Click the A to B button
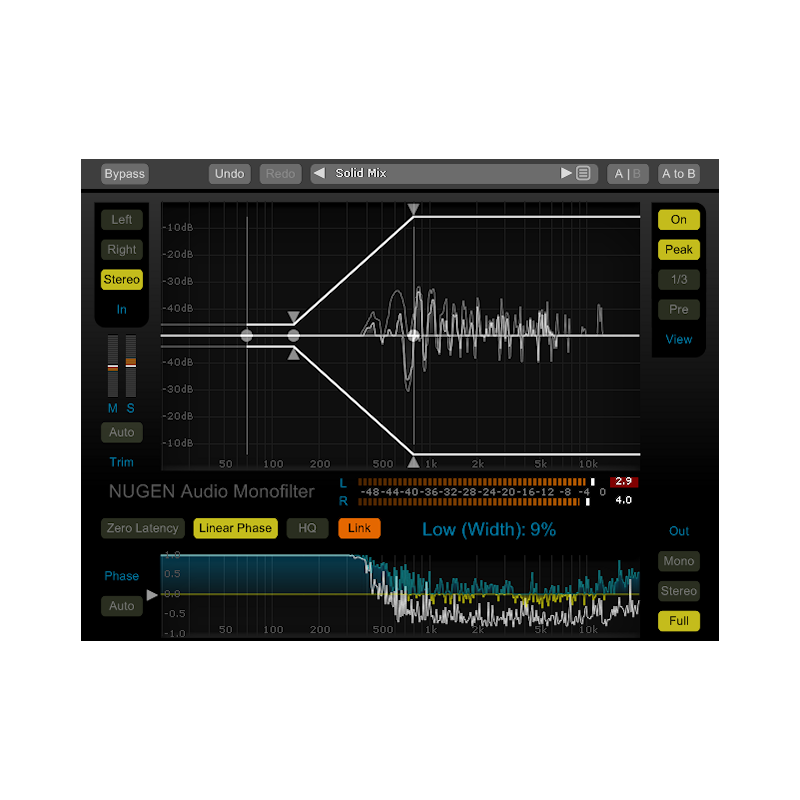The image size is (800, 800). coord(679,173)
